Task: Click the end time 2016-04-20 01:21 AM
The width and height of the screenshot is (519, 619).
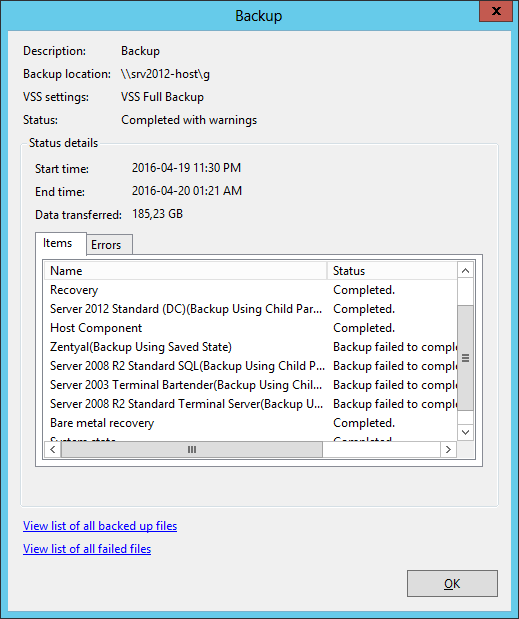Action: [x=187, y=191]
